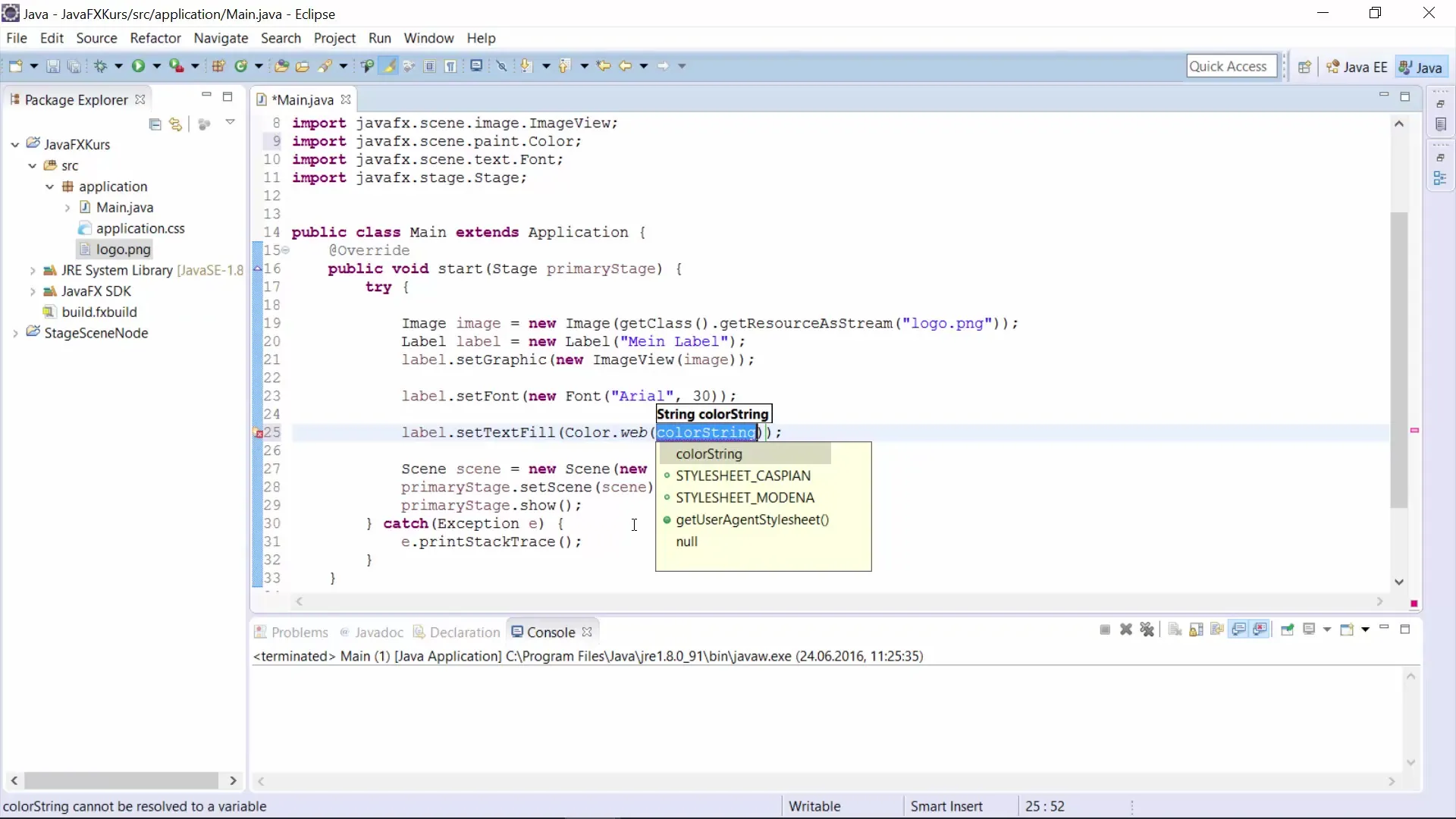Click Remove Launch X icon in Console

coord(1126,630)
